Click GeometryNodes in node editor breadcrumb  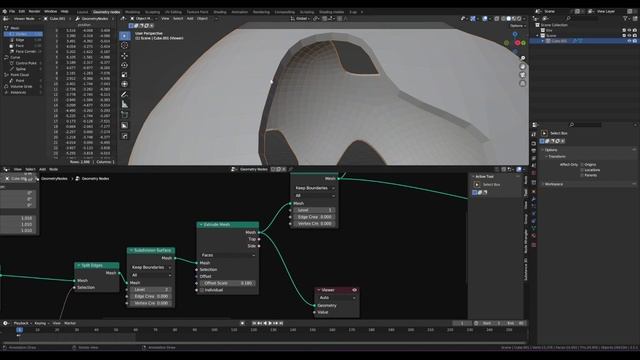pos(54,179)
